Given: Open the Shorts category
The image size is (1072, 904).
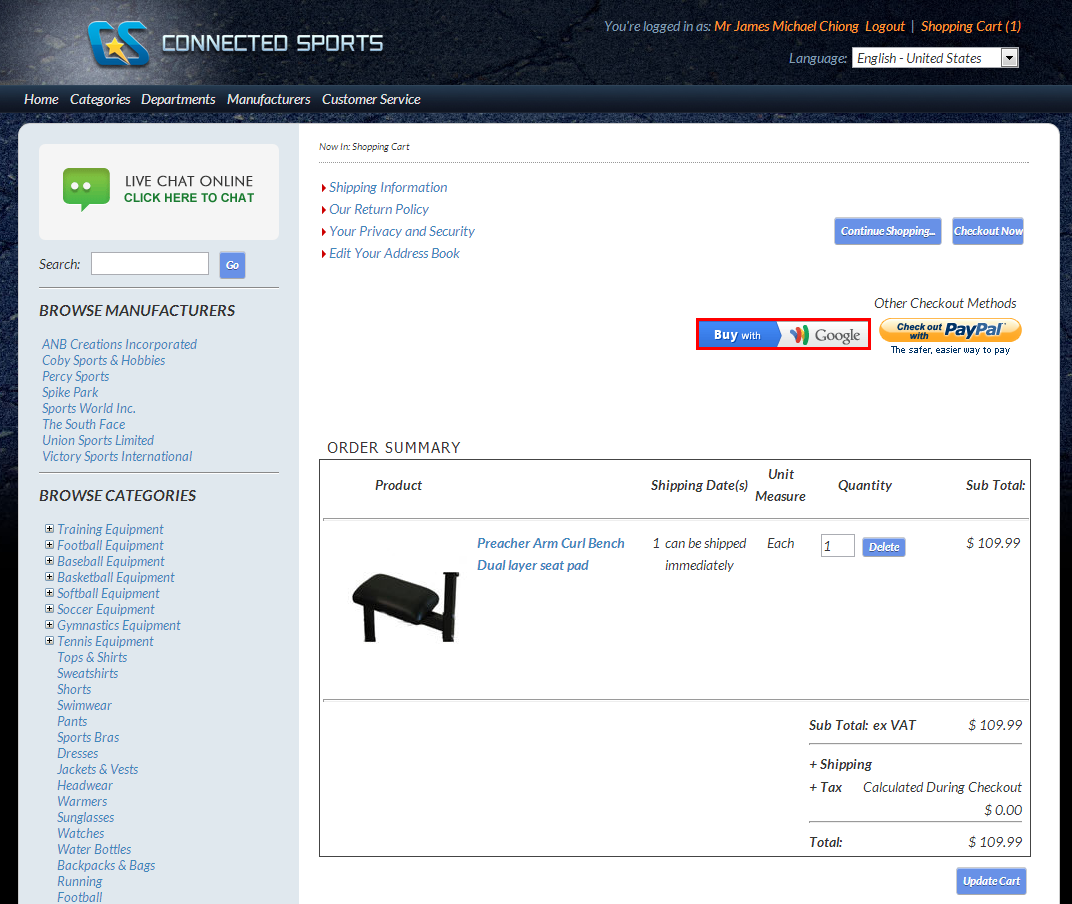Looking at the screenshot, I should click(74, 689).
